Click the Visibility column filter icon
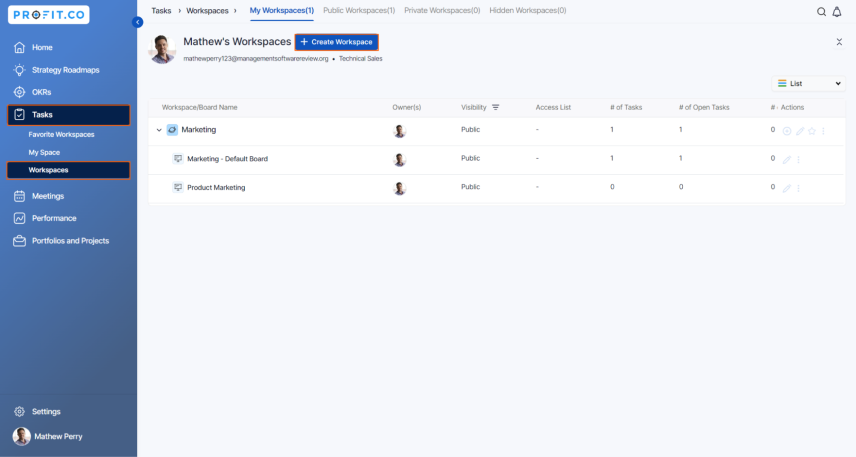This screenshot has height=457, width=856. coord(496,108)
